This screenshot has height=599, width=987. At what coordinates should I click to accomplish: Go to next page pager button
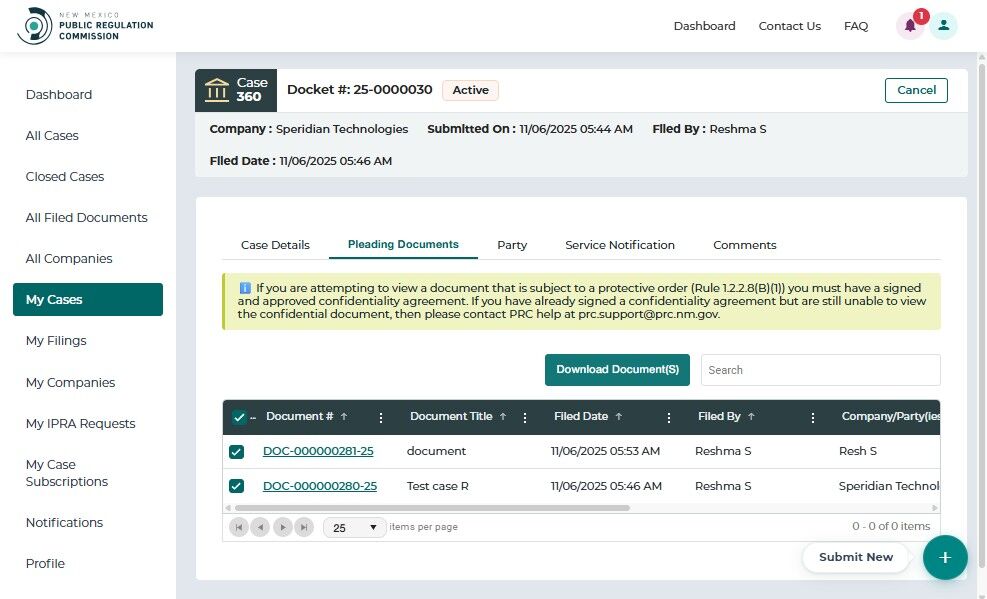[x=283, y=527]
